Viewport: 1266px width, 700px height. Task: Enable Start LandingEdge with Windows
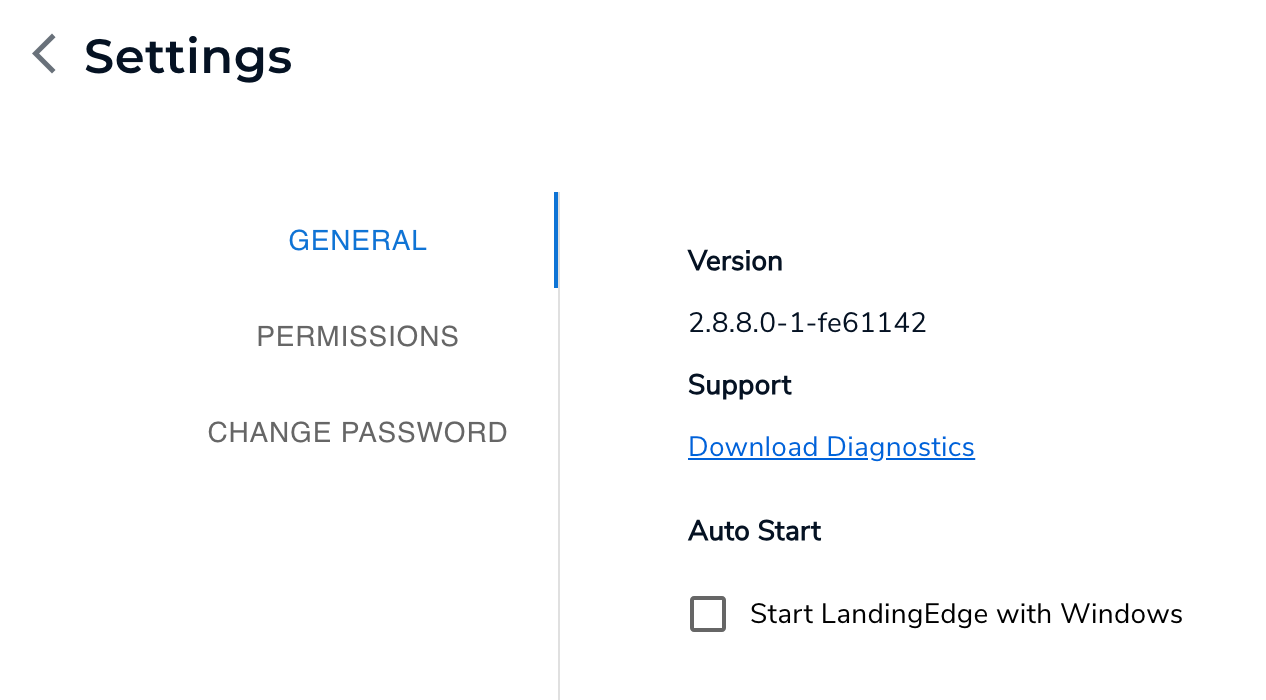point(707,613)
